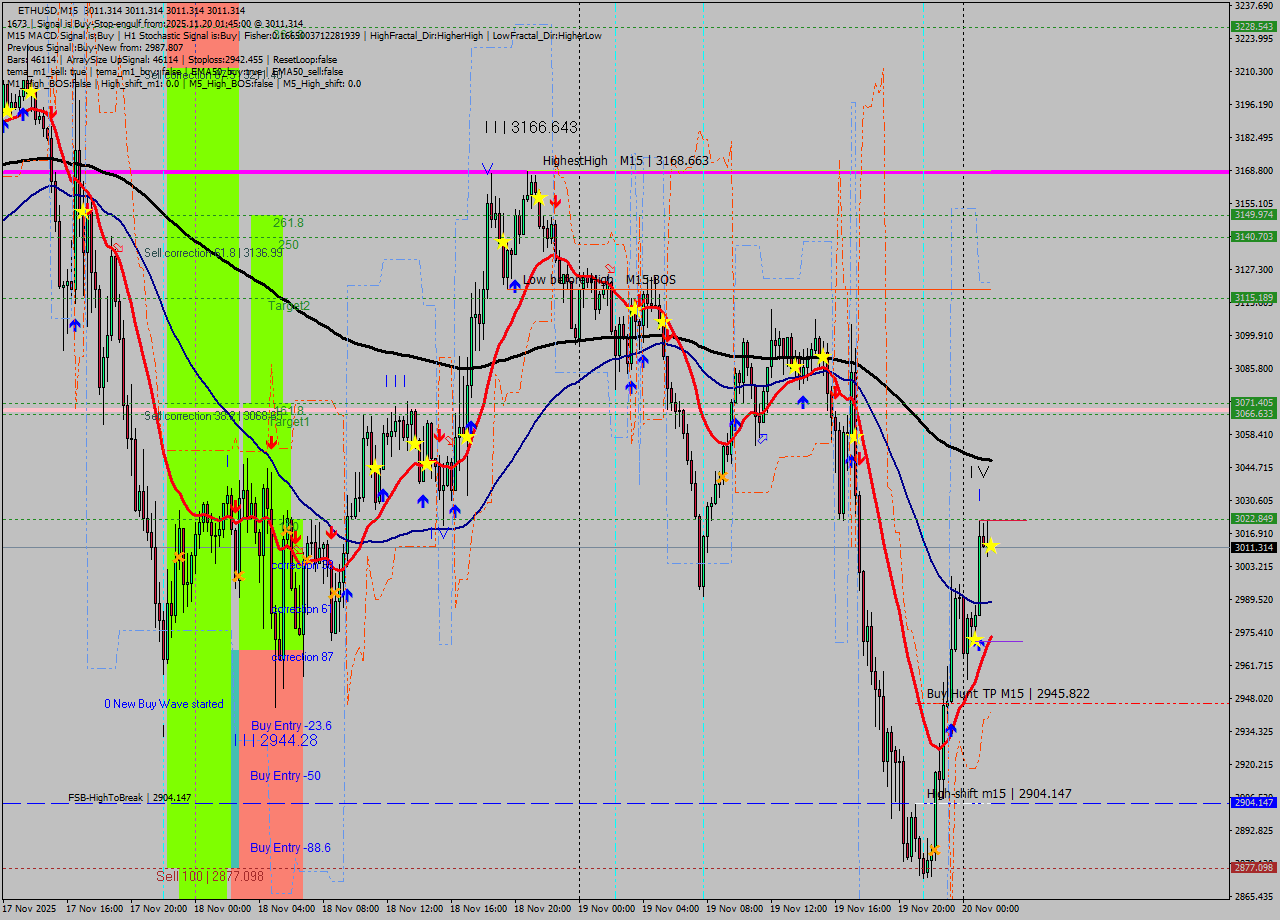This screenshot has width=1280, height=920.
Task: Select the green 3228.543 price tag on axis
Action: pyautogui.click(x=1253, y=27)
